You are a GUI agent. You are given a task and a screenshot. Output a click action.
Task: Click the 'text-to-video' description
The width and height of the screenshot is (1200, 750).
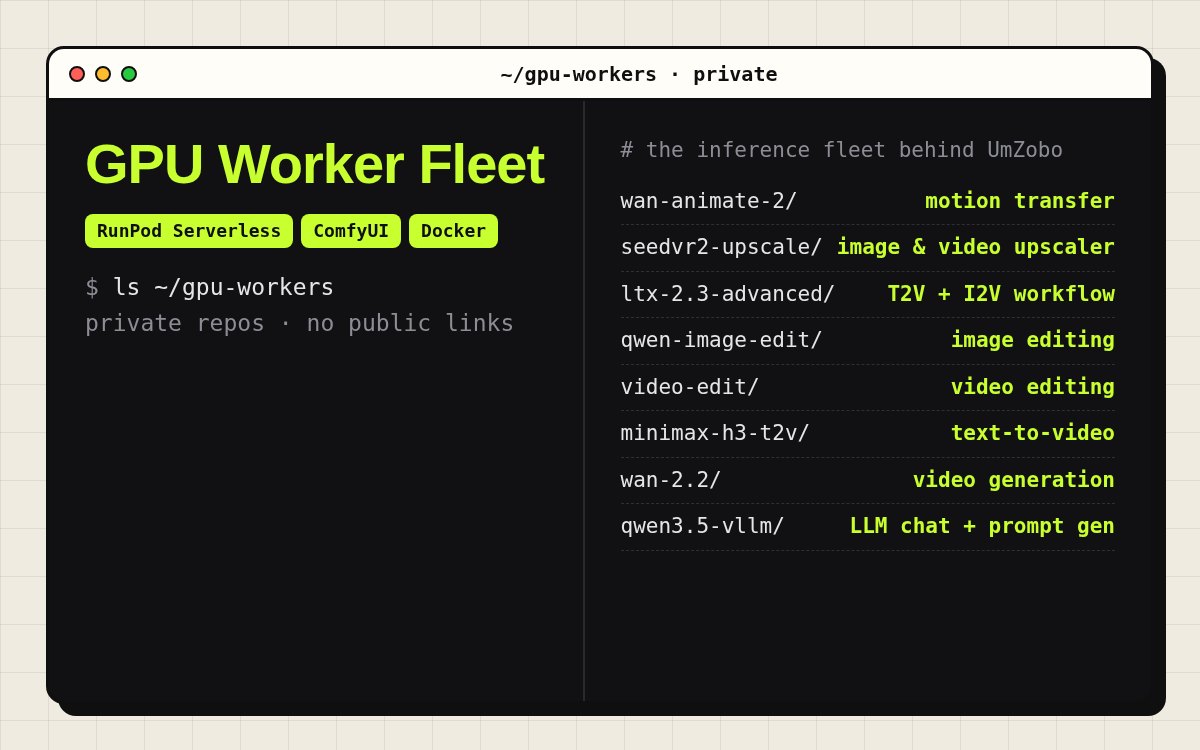click(1033, 433)
